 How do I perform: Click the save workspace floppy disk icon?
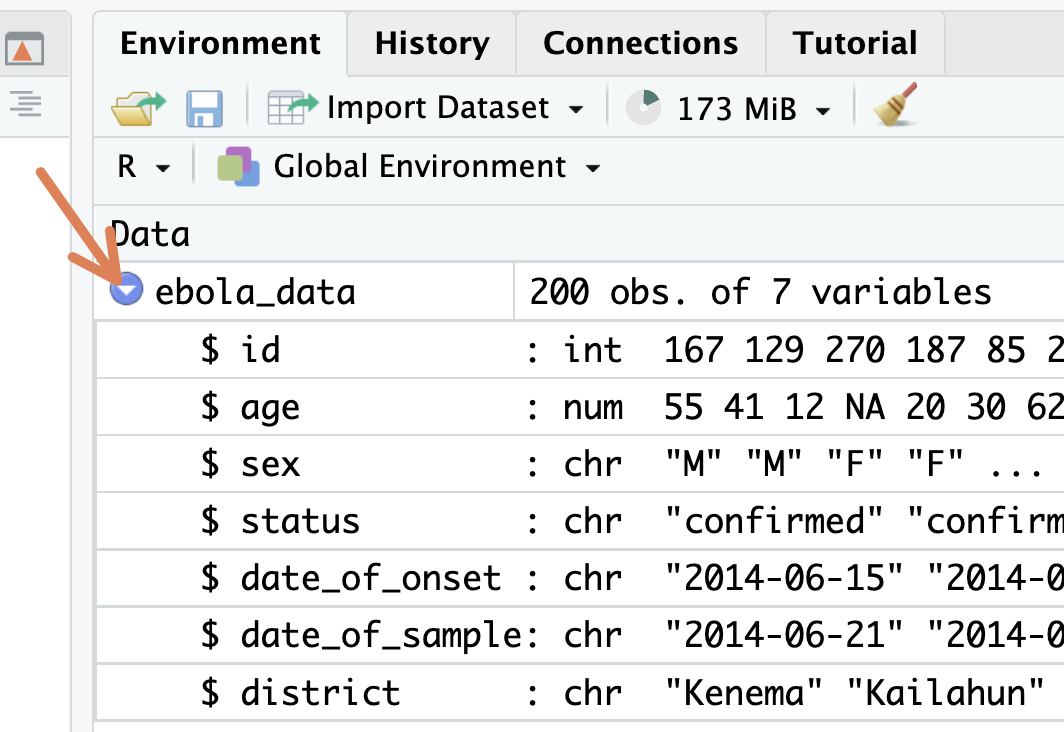204,107
